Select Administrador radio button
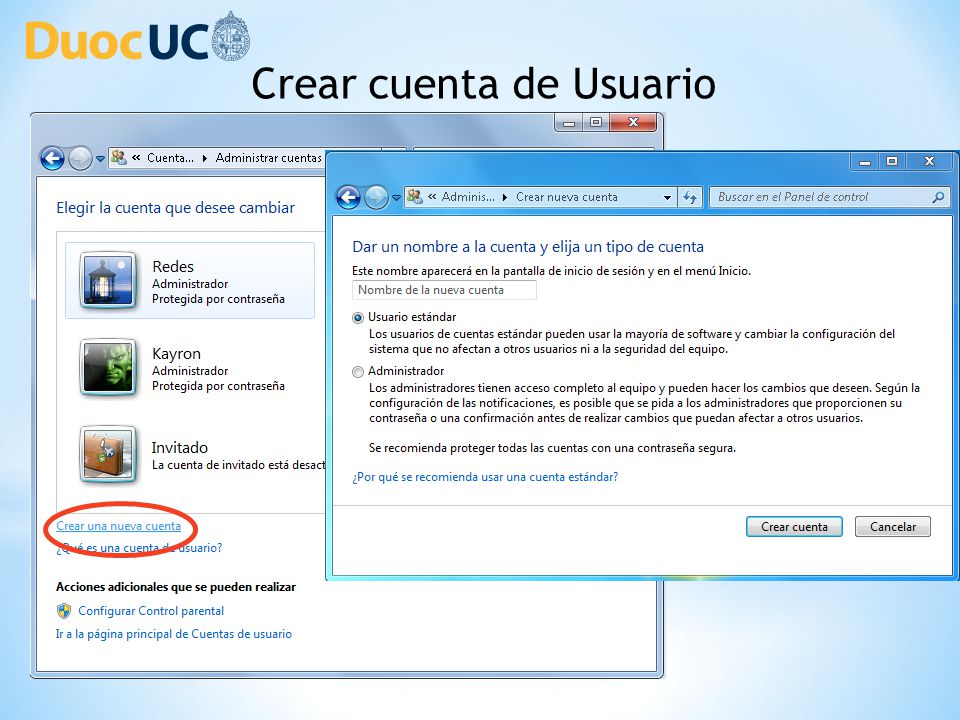 click(x=358, y=372)
